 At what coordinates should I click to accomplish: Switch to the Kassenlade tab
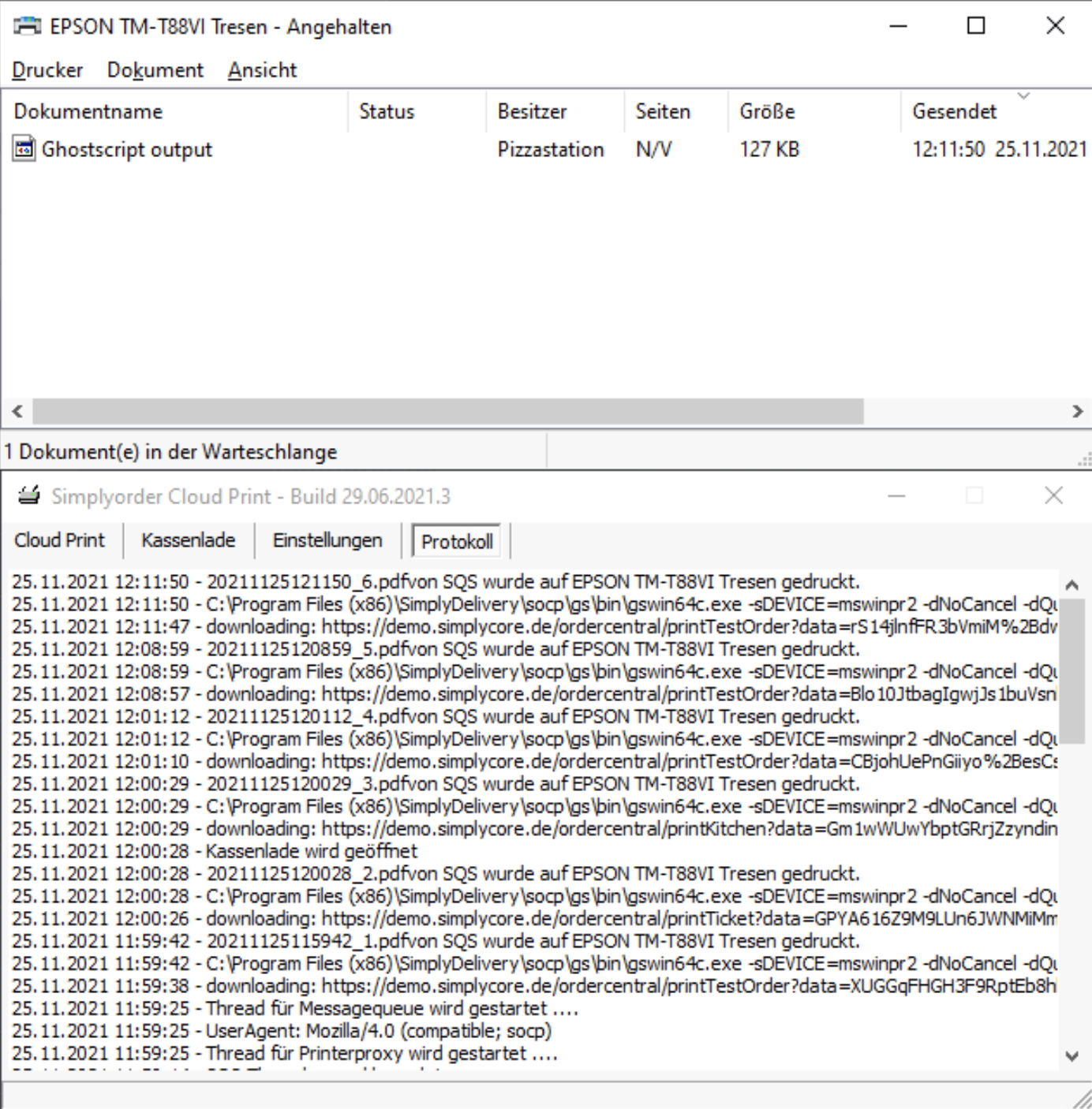point(188,540)
